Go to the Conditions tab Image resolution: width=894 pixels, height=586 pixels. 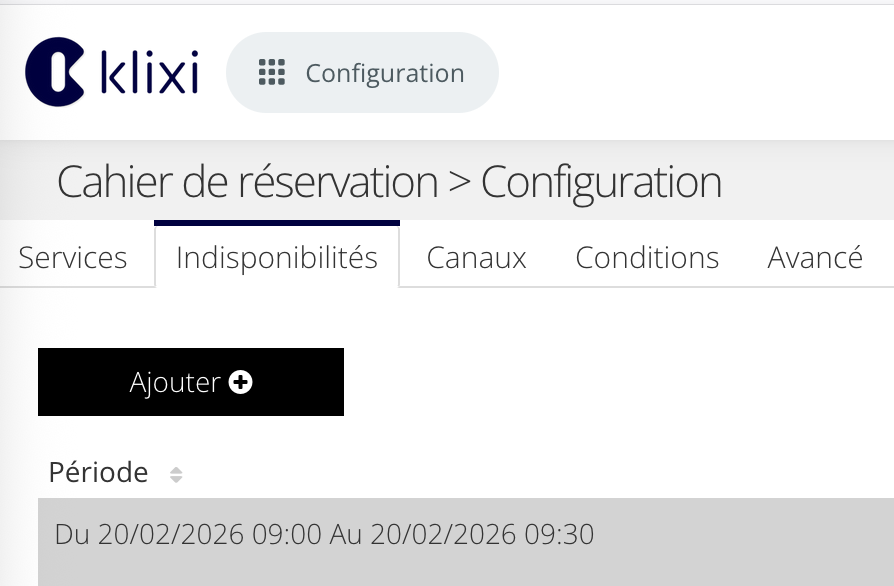point(647,258)
